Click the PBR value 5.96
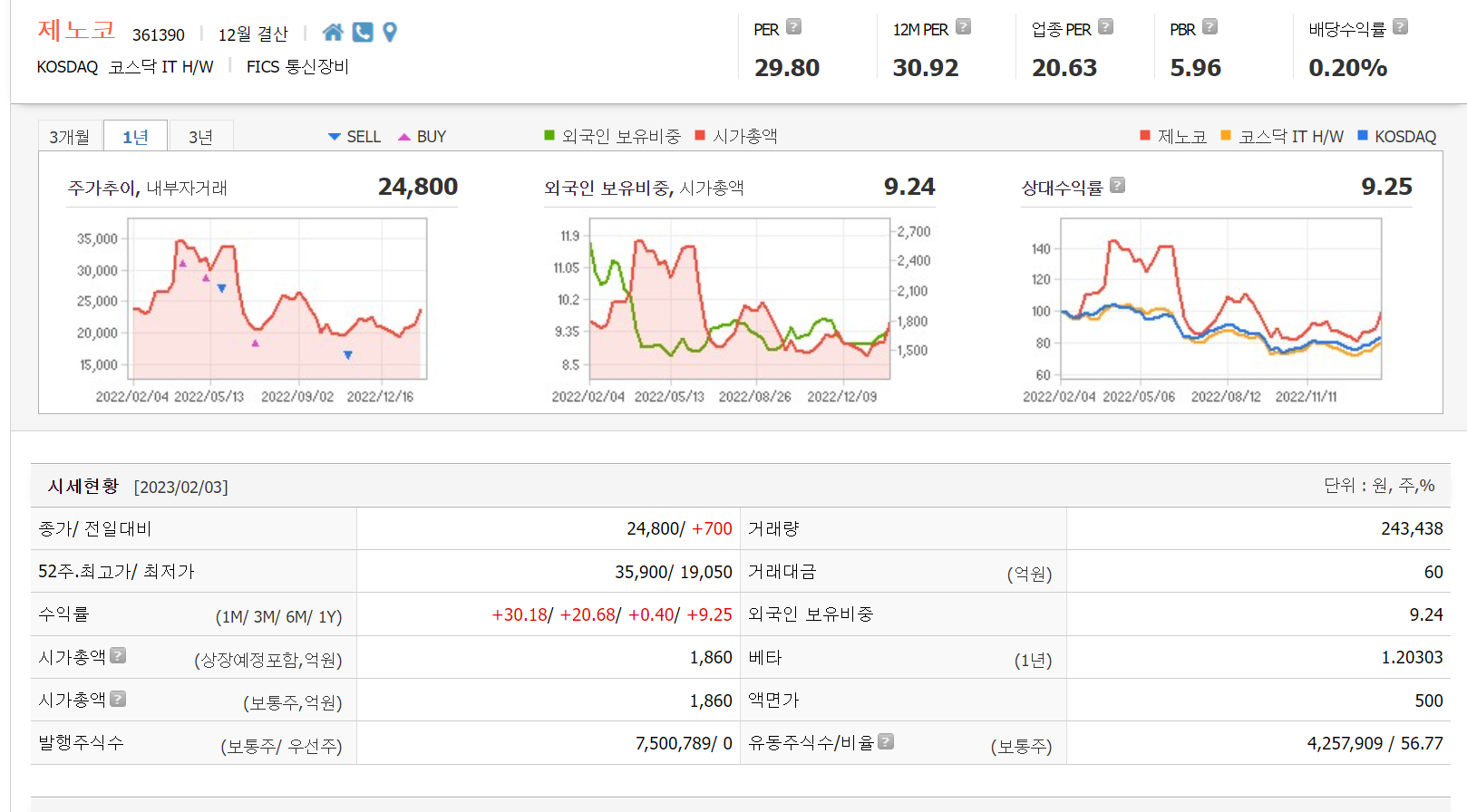Image resolution: width=1467 pixels, height=812 pixels. pyautogui.click(x=1196, y=68)
